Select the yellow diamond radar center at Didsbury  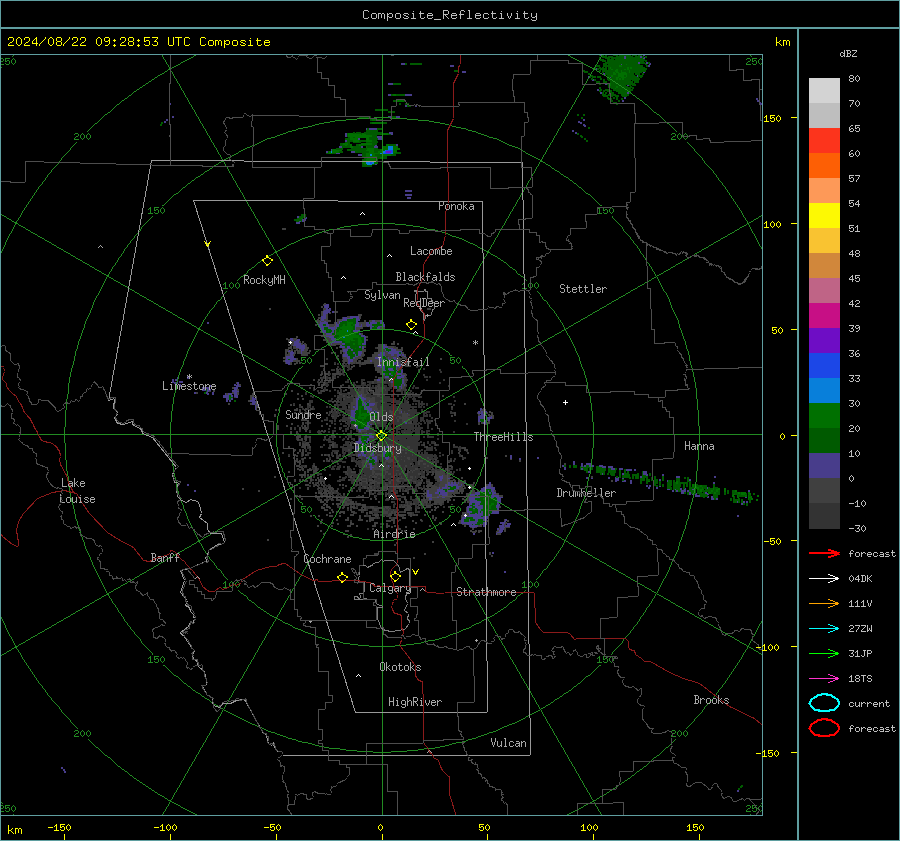coord(381,436)
